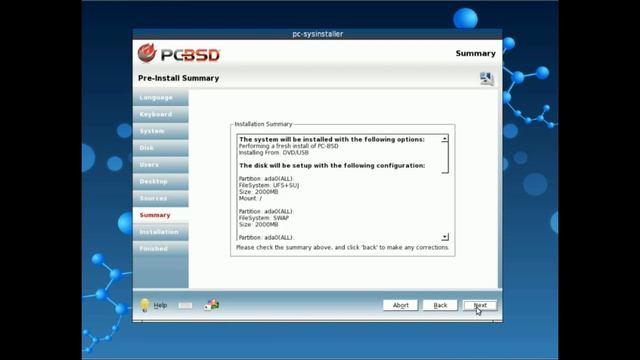Click the 'Mount: /' line
The height and width of the screenshot is (360, 640).
pos(250,198)
